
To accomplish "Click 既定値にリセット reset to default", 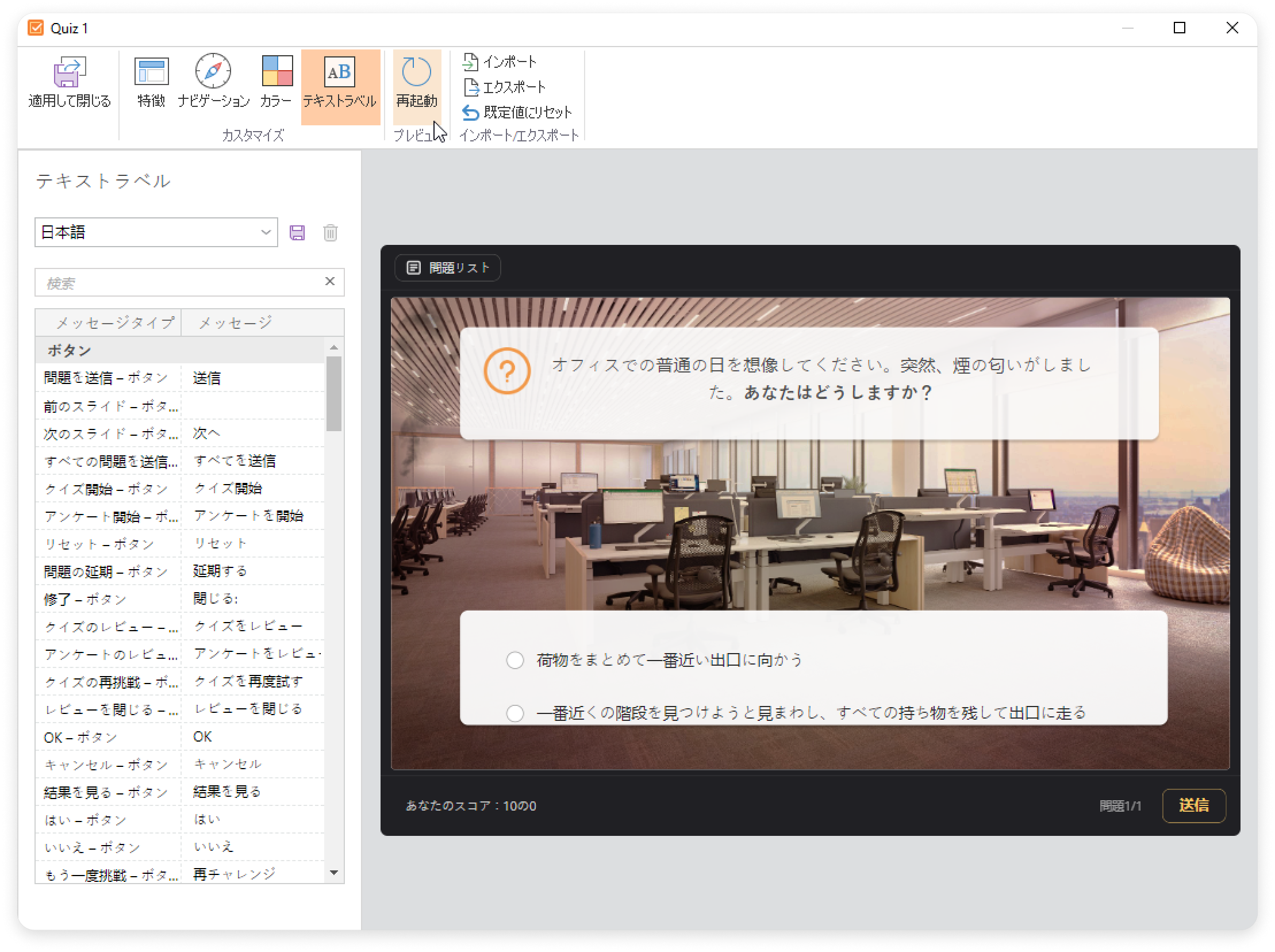I will click(x=517, y=112).
